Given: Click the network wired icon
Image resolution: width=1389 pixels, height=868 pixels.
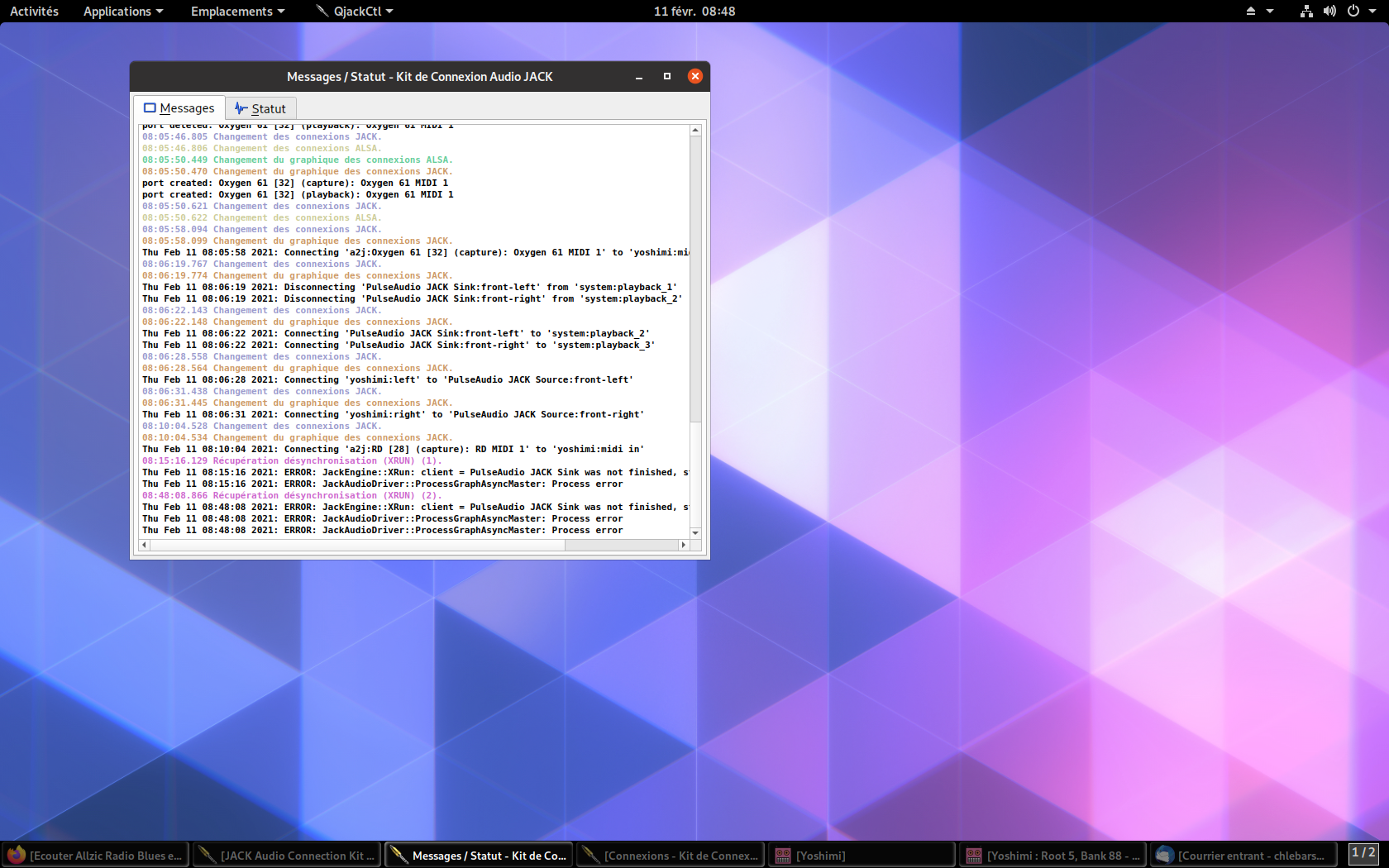Looking at the screenshot, I should [1306, 11].
